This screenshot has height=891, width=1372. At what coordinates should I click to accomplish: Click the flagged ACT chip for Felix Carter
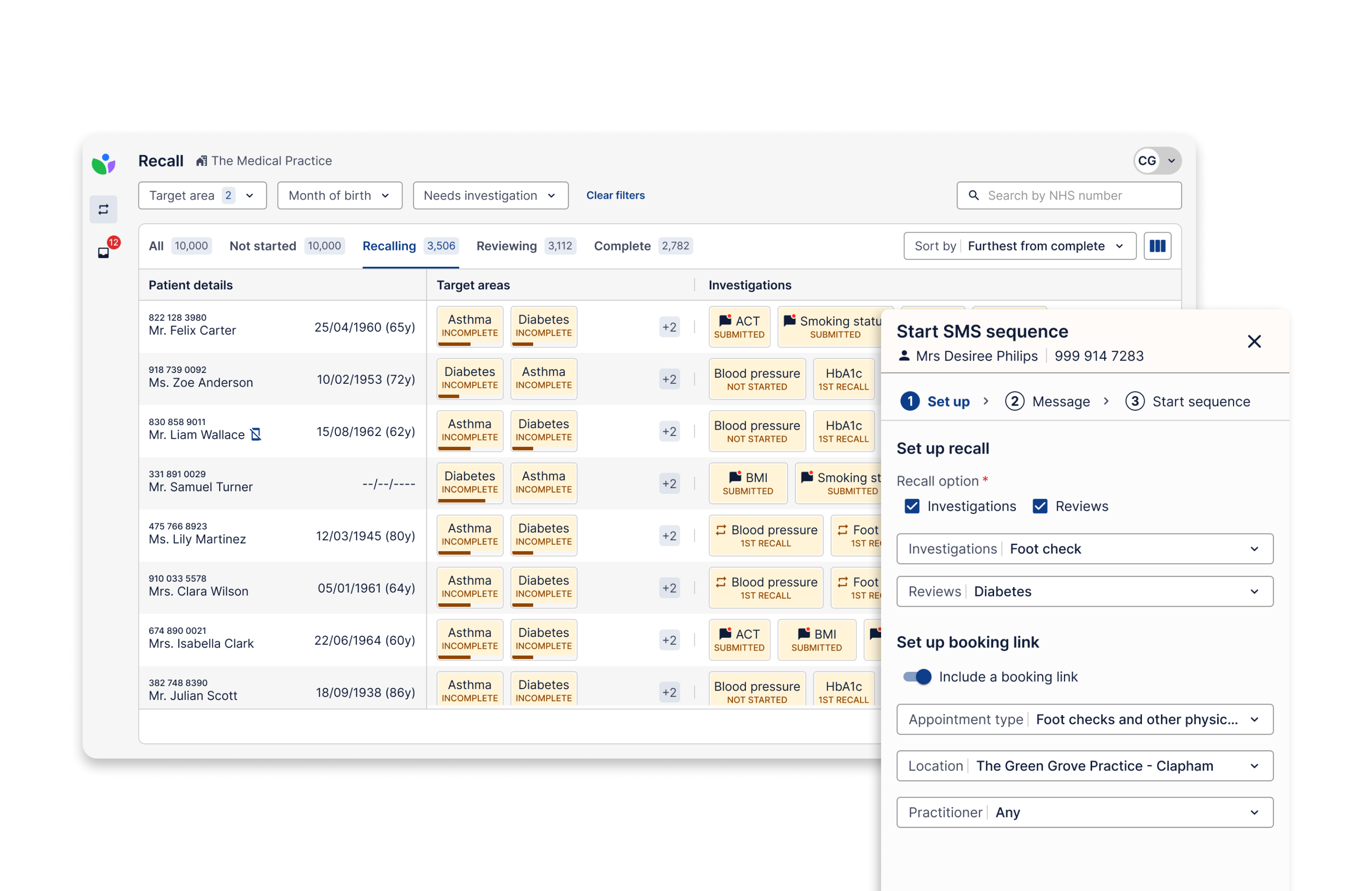[739, 327]
